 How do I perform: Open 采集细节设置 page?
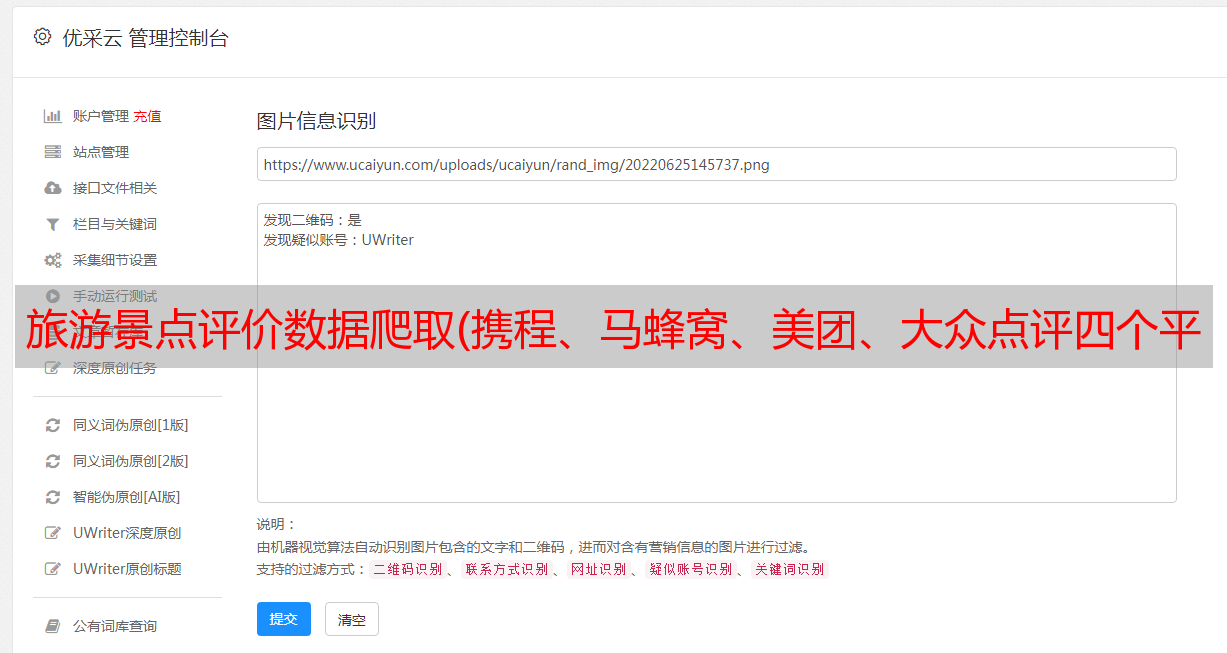115,260
